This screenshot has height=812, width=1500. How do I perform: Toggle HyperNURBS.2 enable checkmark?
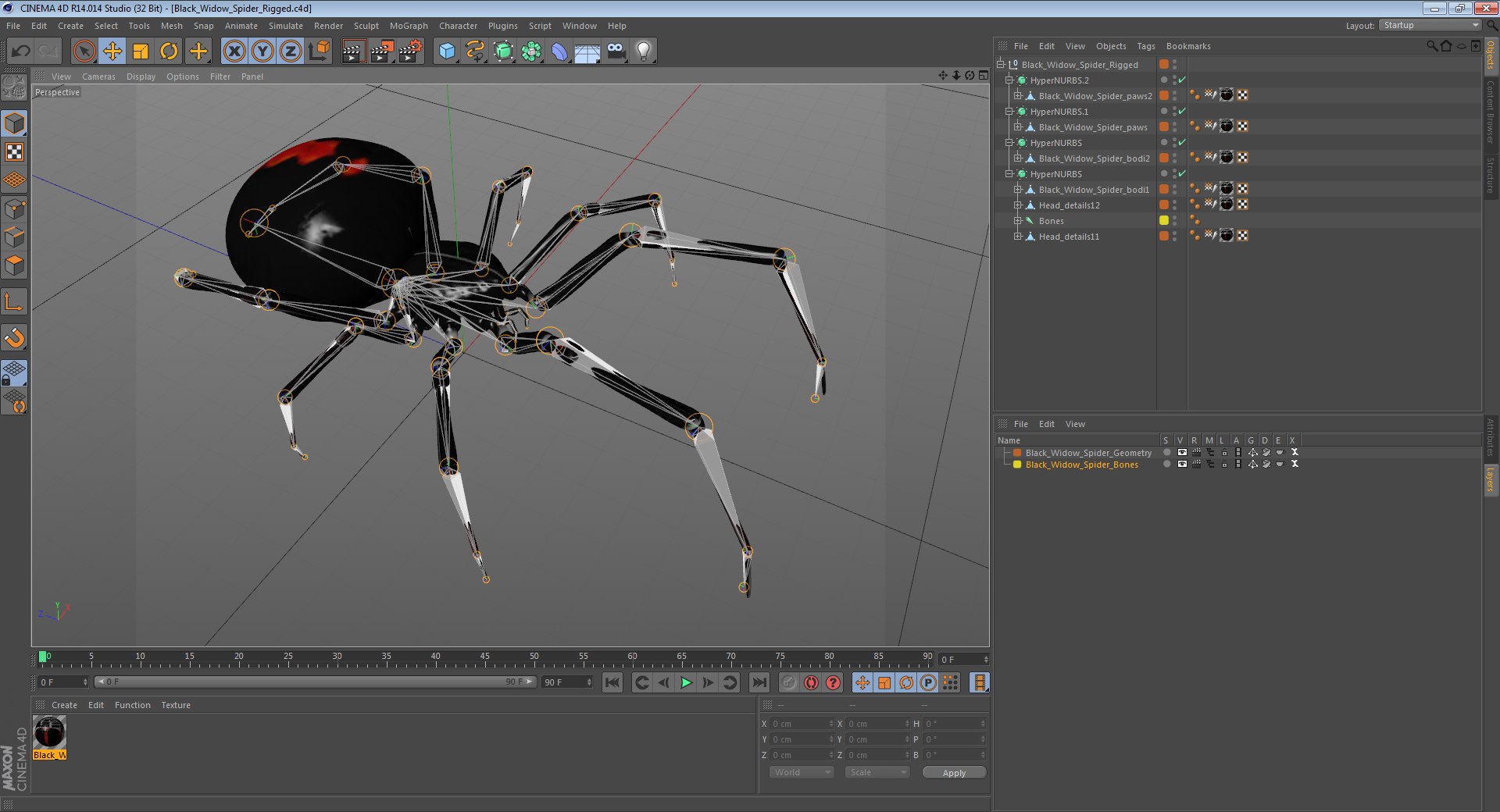pos(1182,80)
